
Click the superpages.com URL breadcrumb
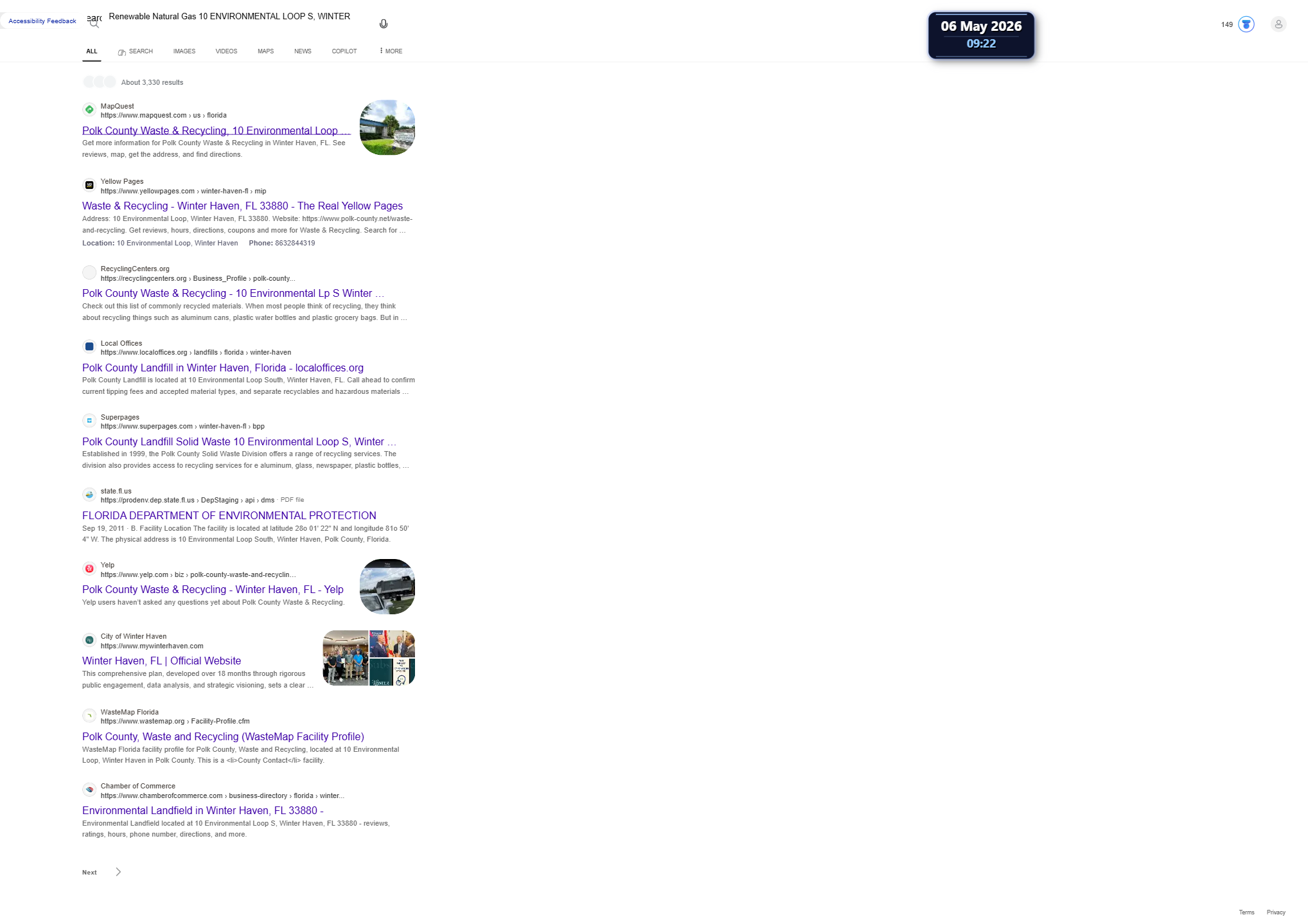182,426
